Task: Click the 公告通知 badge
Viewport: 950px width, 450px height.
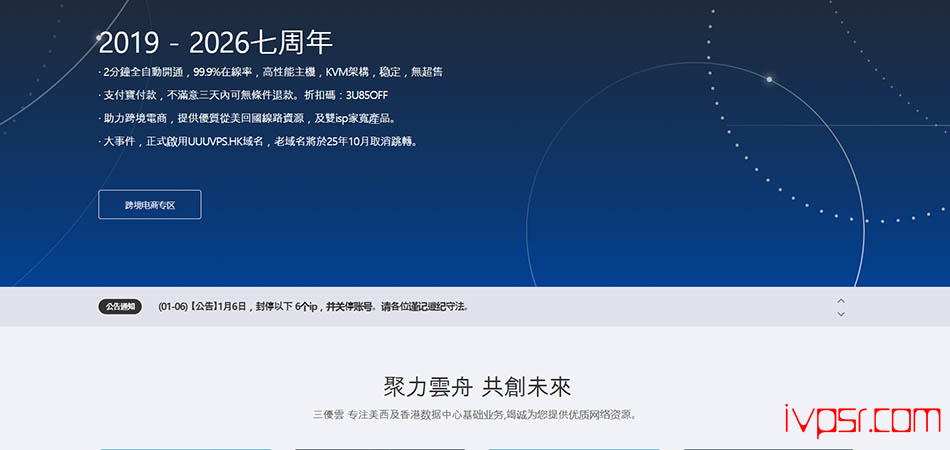Action: coord(120,306)
